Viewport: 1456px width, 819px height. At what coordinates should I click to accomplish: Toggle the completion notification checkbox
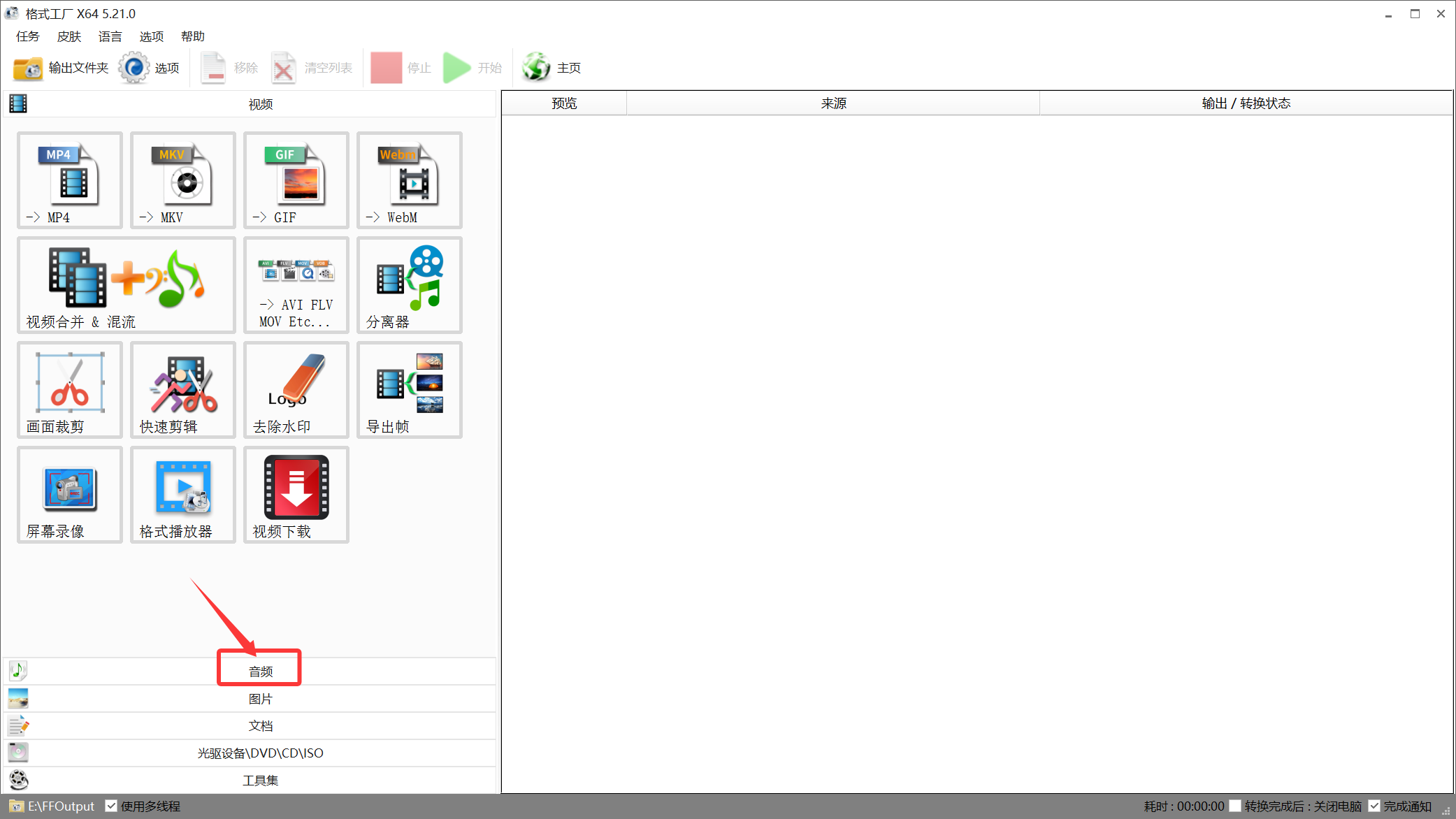[x=1374, y=806]
